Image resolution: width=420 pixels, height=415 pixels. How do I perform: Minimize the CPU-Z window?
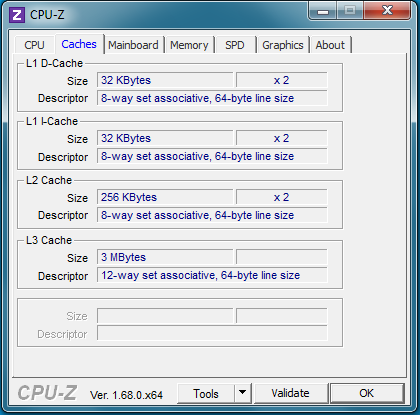323,11
